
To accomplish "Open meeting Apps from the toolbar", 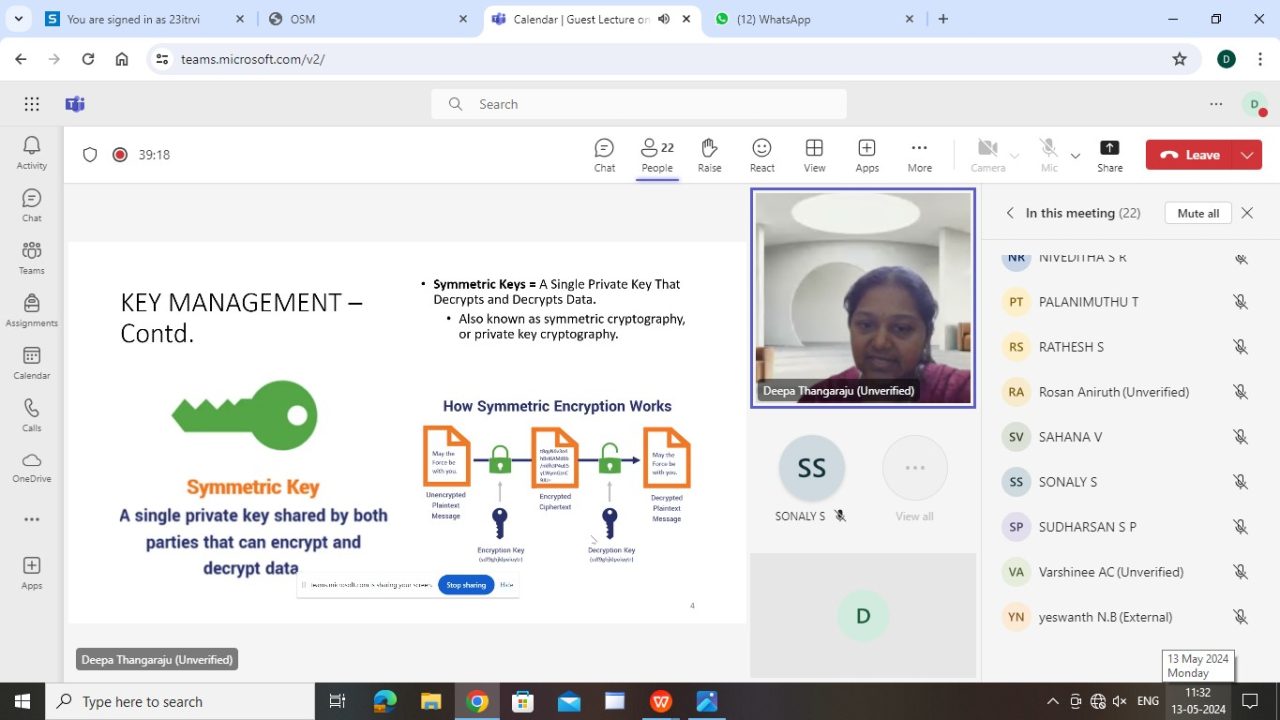I will [x=866, y=154].
